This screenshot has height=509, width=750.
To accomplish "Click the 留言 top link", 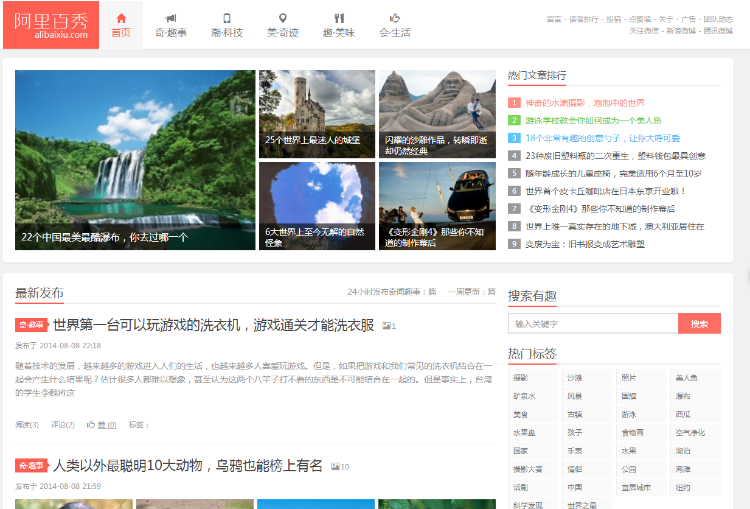I will coord(554,19).
